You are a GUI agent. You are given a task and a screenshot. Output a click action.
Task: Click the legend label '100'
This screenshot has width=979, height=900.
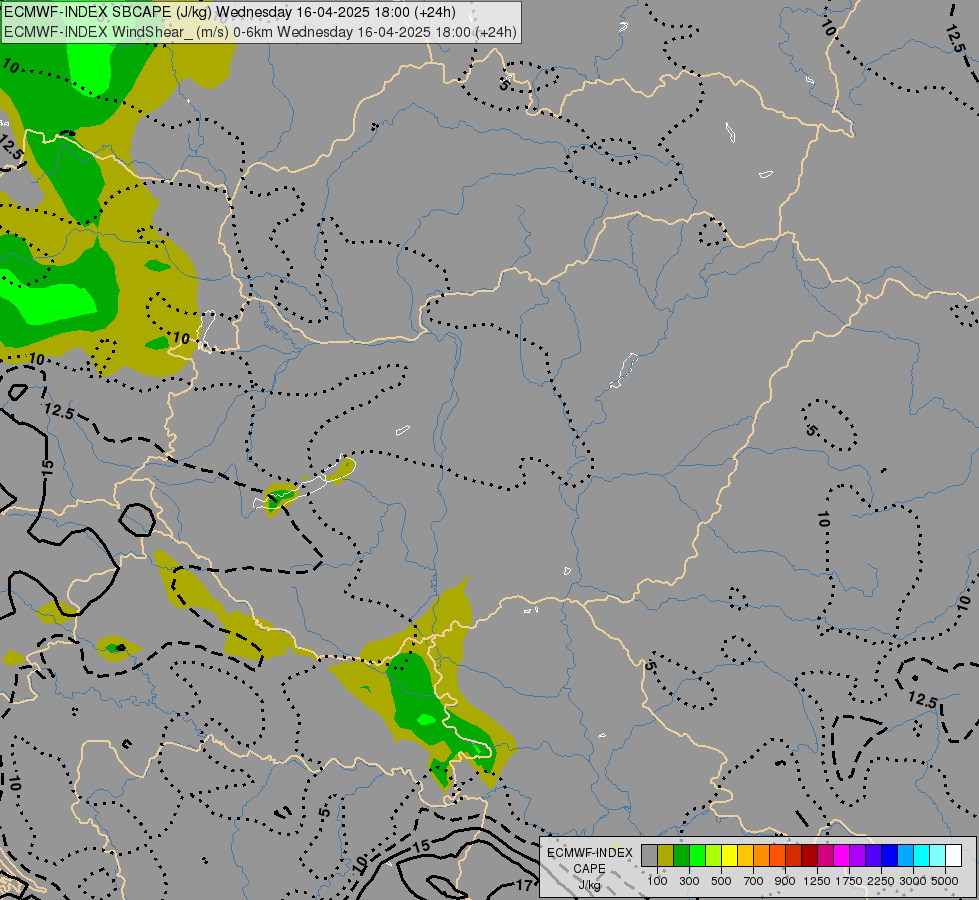tap(657, 881)
